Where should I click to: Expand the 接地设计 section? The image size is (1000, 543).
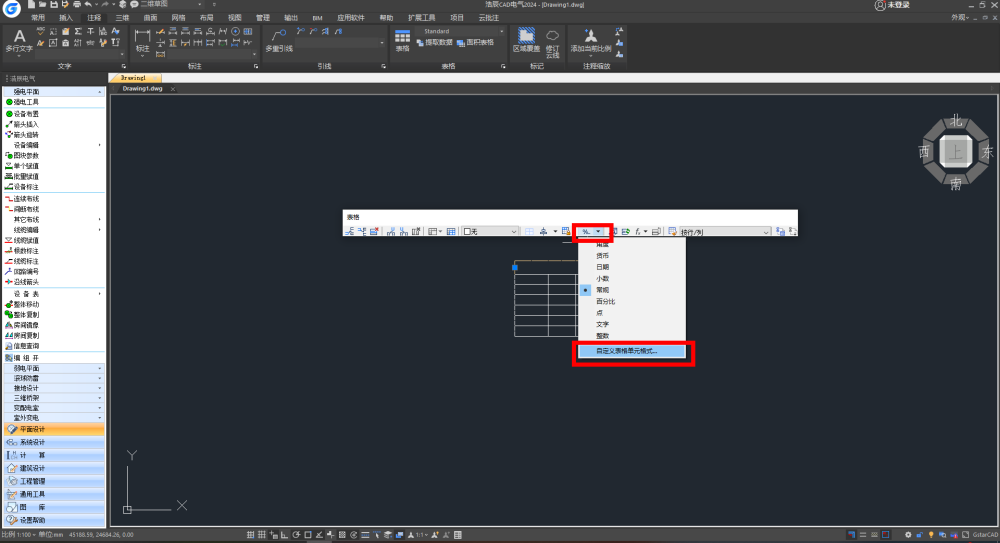point(54,388)
